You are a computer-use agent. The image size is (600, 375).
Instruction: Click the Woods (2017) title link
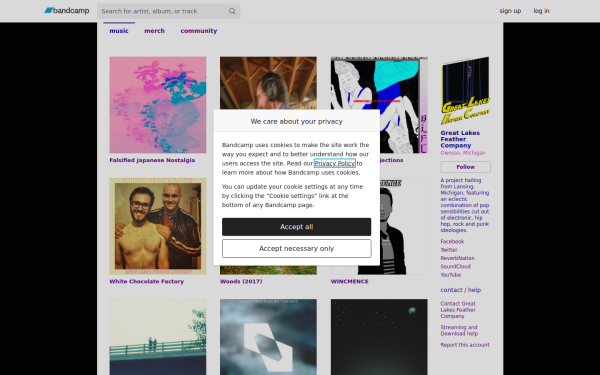[x=241, y=281]
